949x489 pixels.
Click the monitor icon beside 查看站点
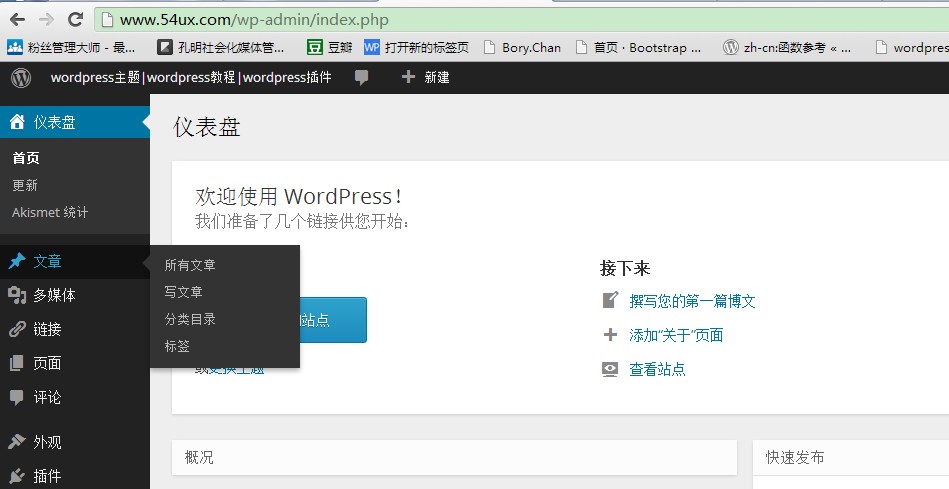610,369
